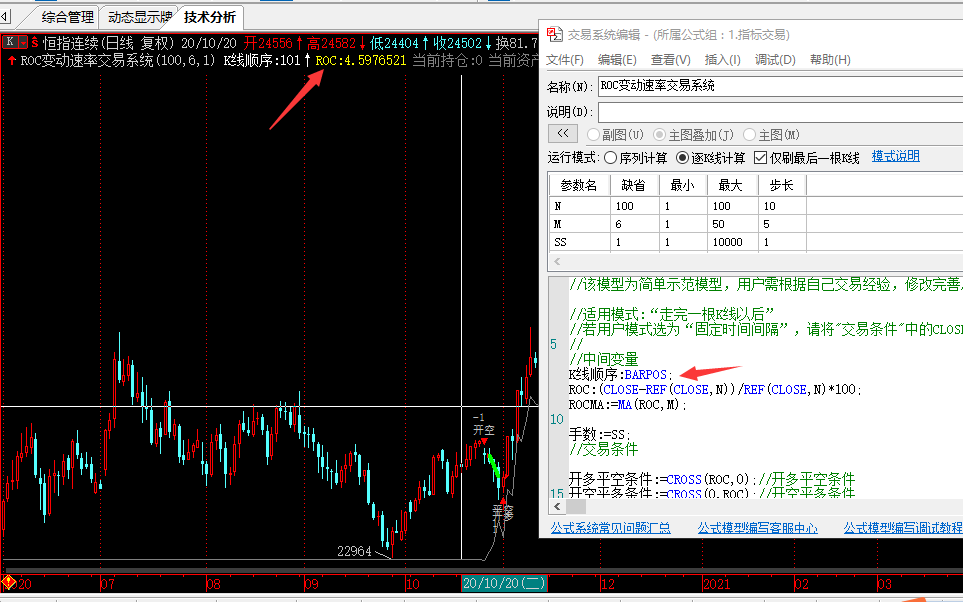Switch to the 综合管理 tab
Screen dimensions: 963x602
pyautogui.click(x=68, y=17)
